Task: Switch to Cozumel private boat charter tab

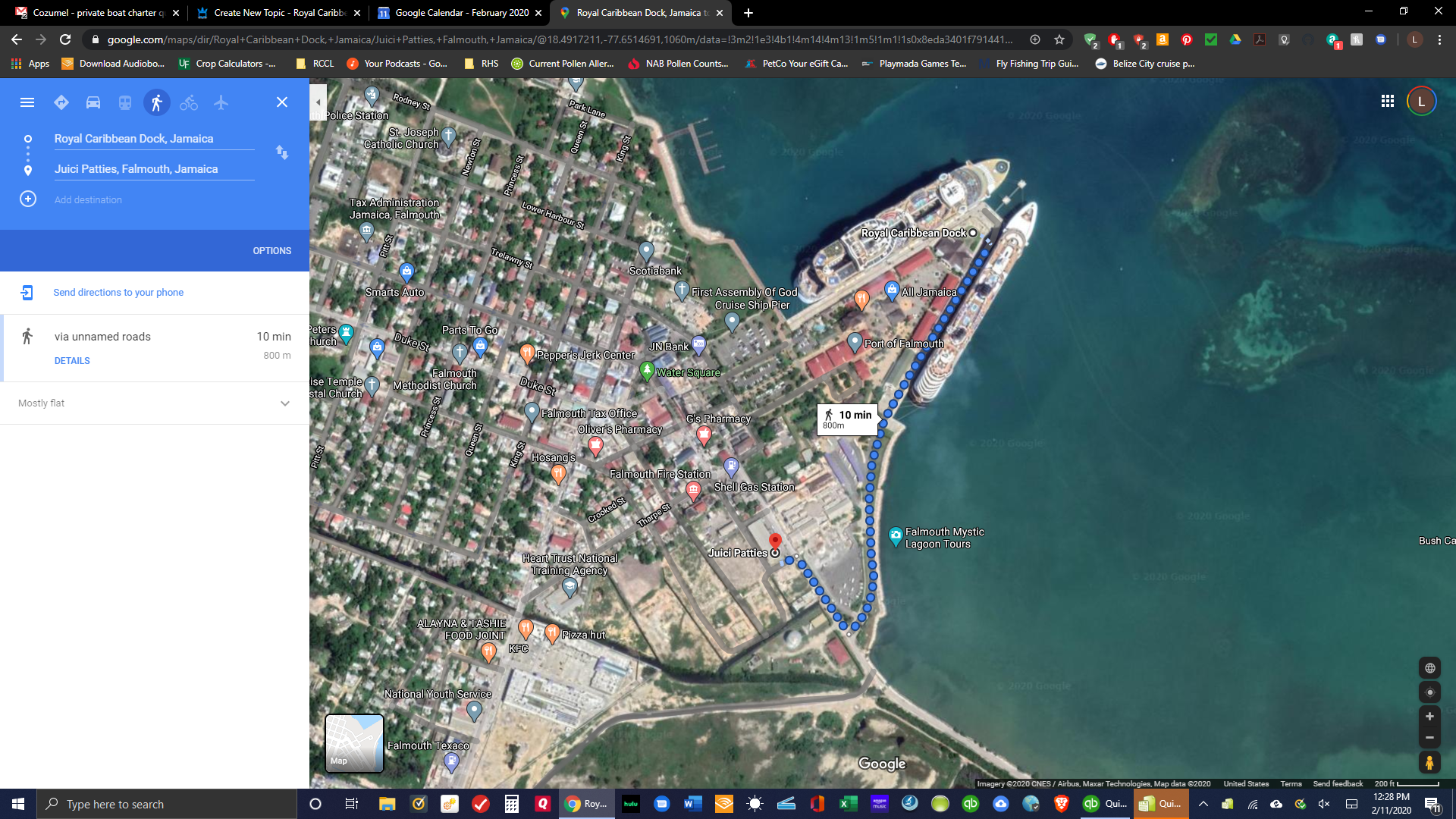Action: point(99,13)
